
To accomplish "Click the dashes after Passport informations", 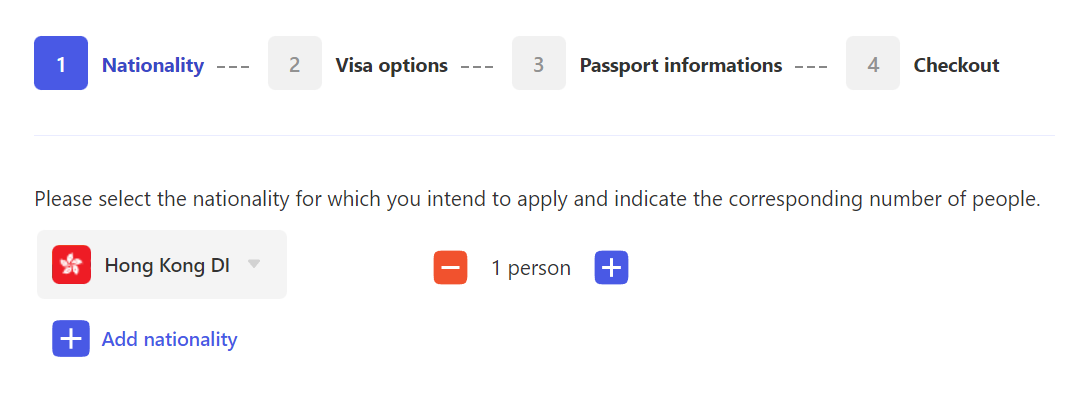I will click(x=811, y=67).
